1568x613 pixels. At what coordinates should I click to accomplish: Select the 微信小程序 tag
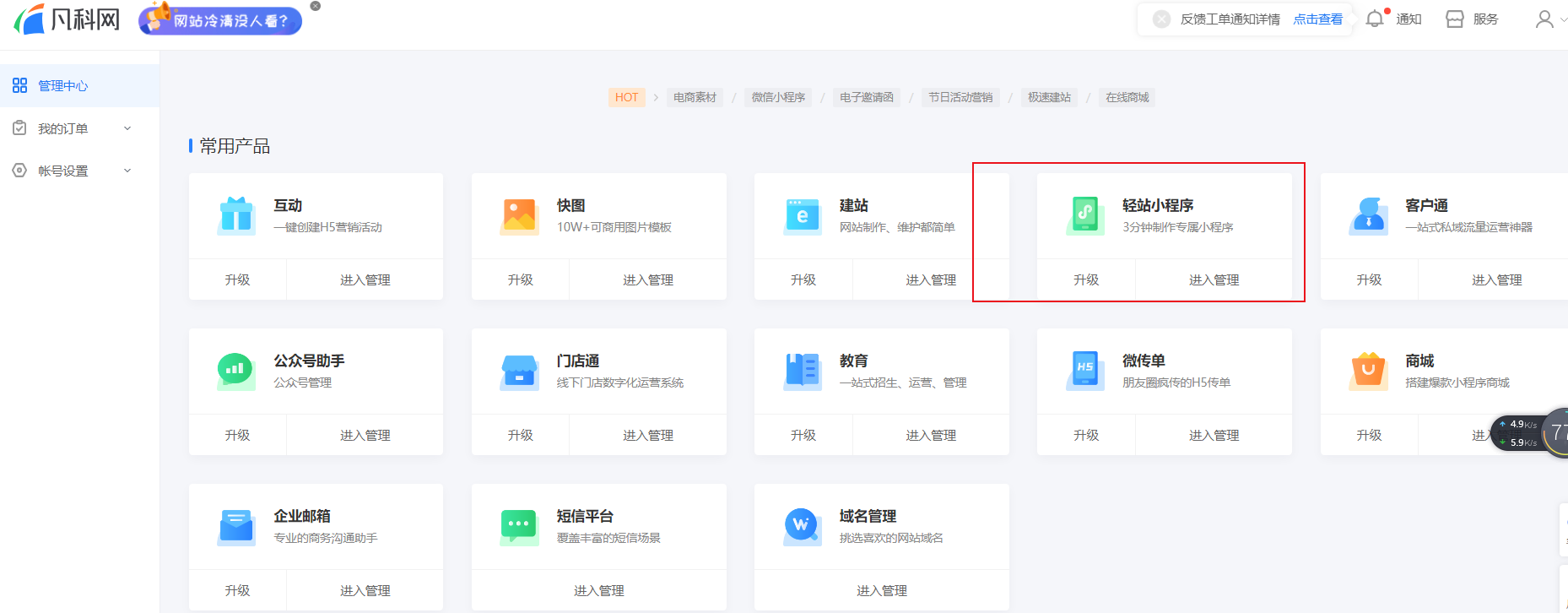point(778,97)
